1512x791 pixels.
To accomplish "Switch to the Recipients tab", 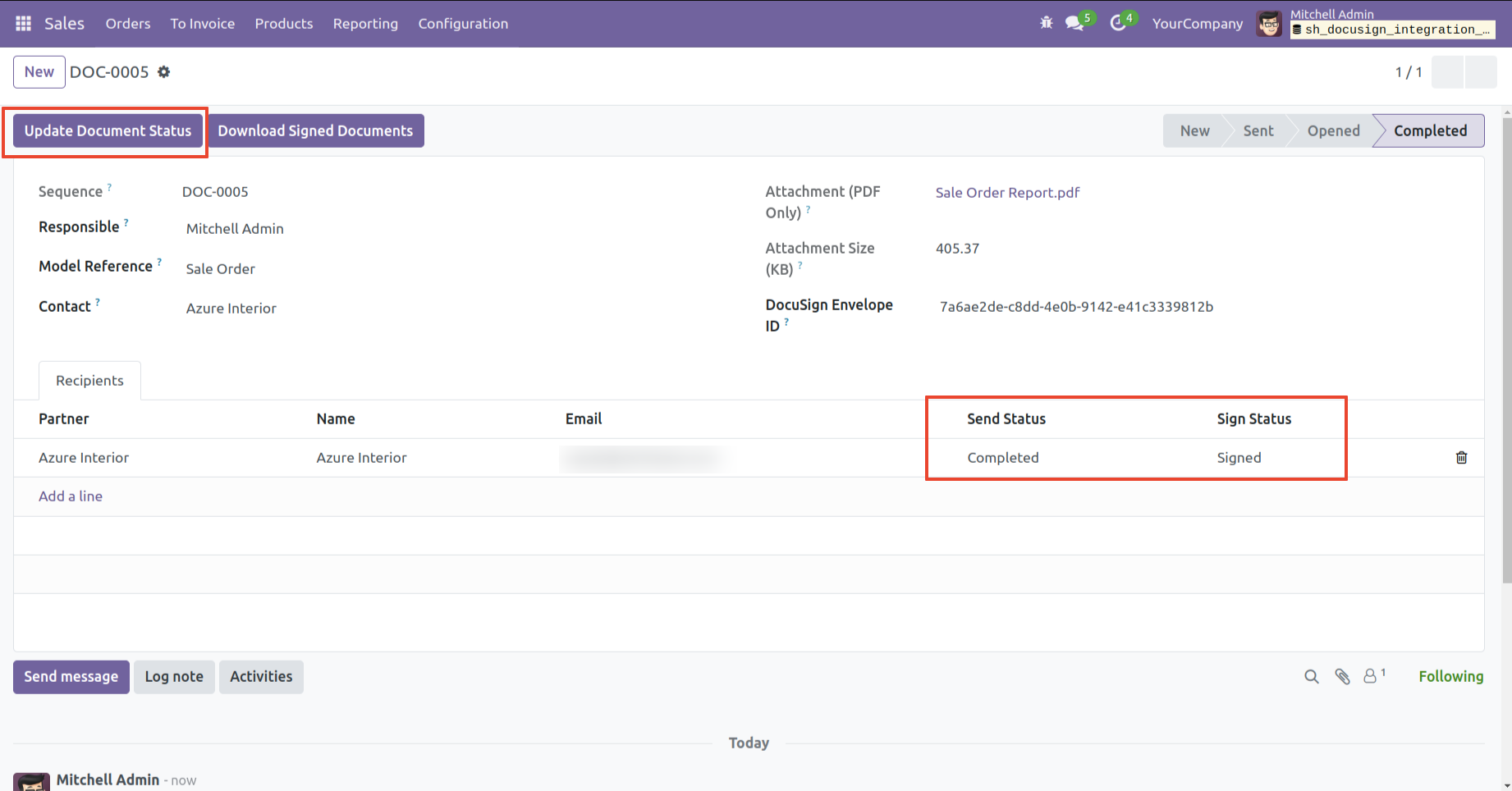I will (x=89, y=381).
